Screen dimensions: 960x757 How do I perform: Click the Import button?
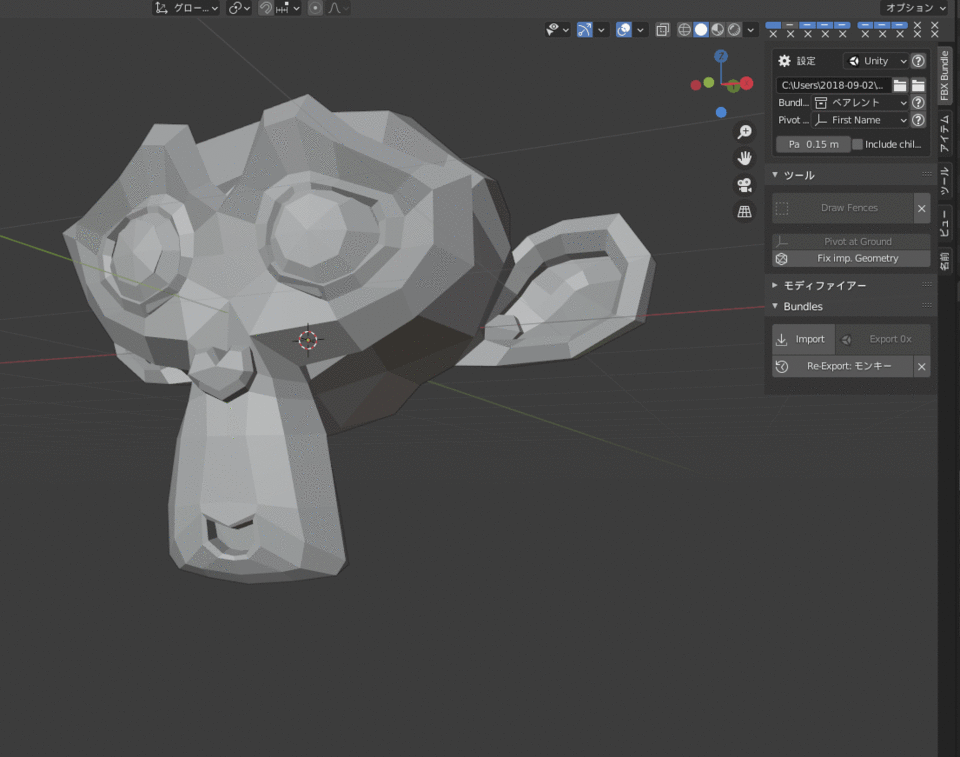point(801,339)
